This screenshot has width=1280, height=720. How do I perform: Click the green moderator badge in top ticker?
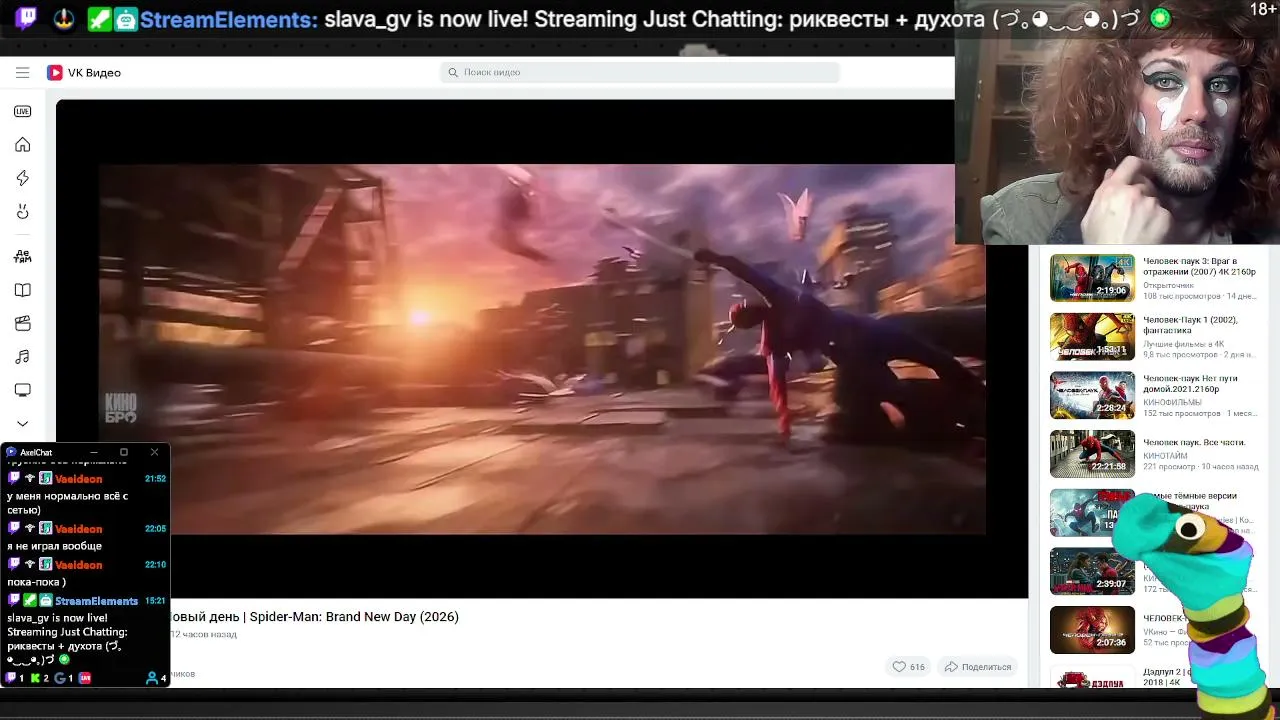pyautogui.click(x=99, y=19)
